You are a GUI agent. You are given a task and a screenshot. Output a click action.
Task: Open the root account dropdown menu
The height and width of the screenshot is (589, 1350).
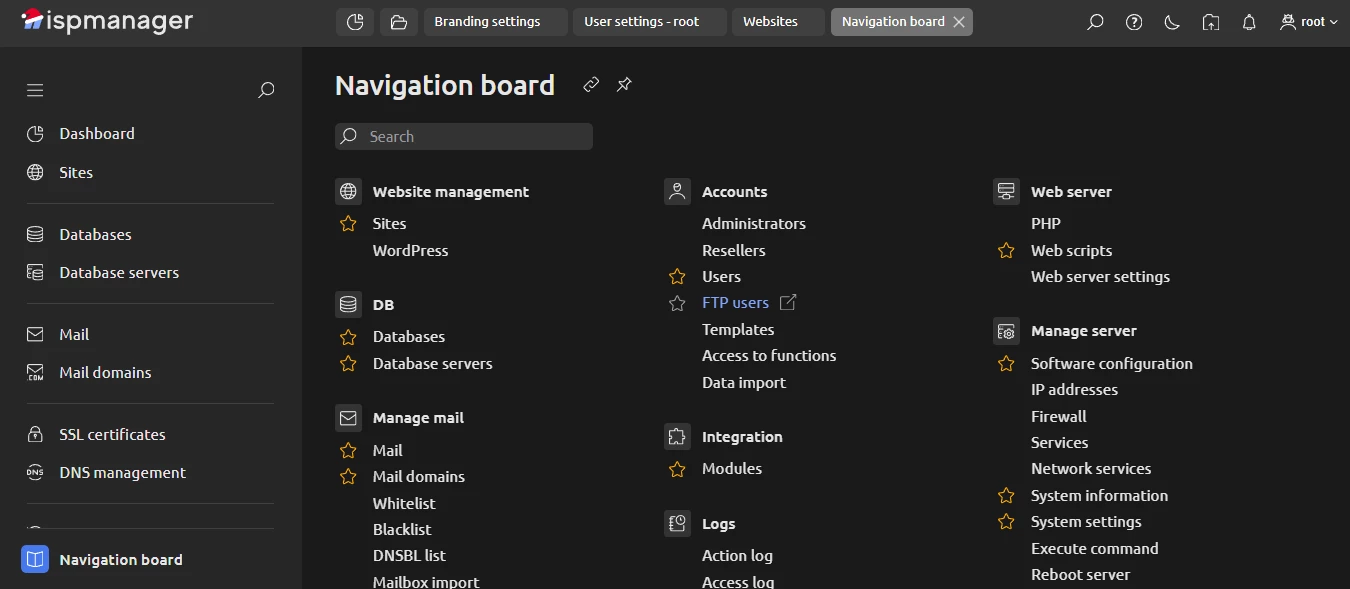click(1307, 21)
